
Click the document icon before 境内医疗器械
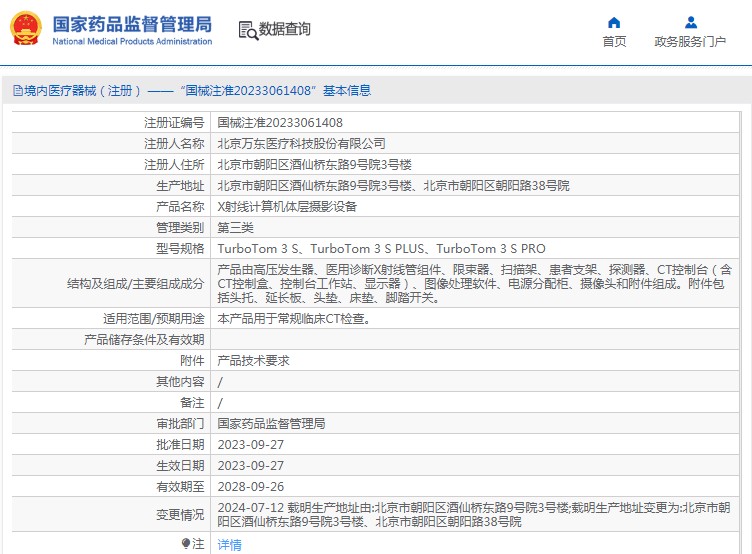[x=17, y=91]
